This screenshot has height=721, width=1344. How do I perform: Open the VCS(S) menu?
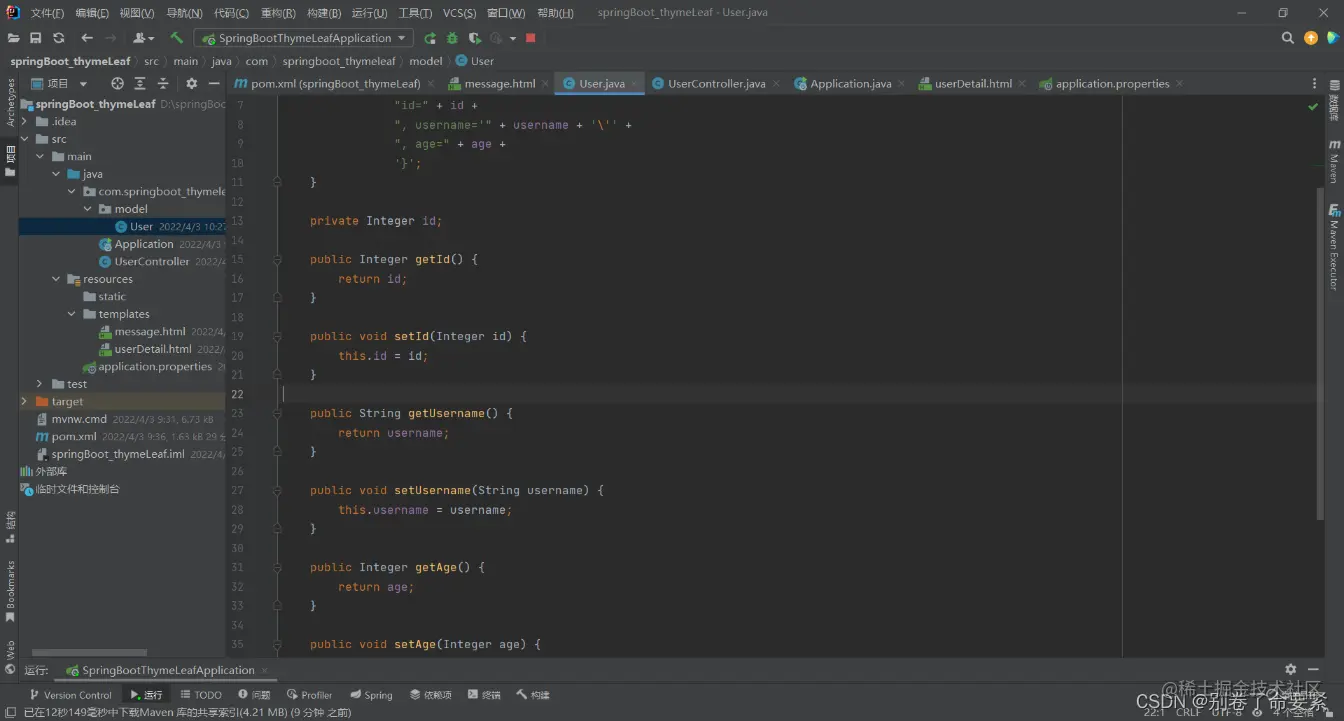click(x=460, y=13)
